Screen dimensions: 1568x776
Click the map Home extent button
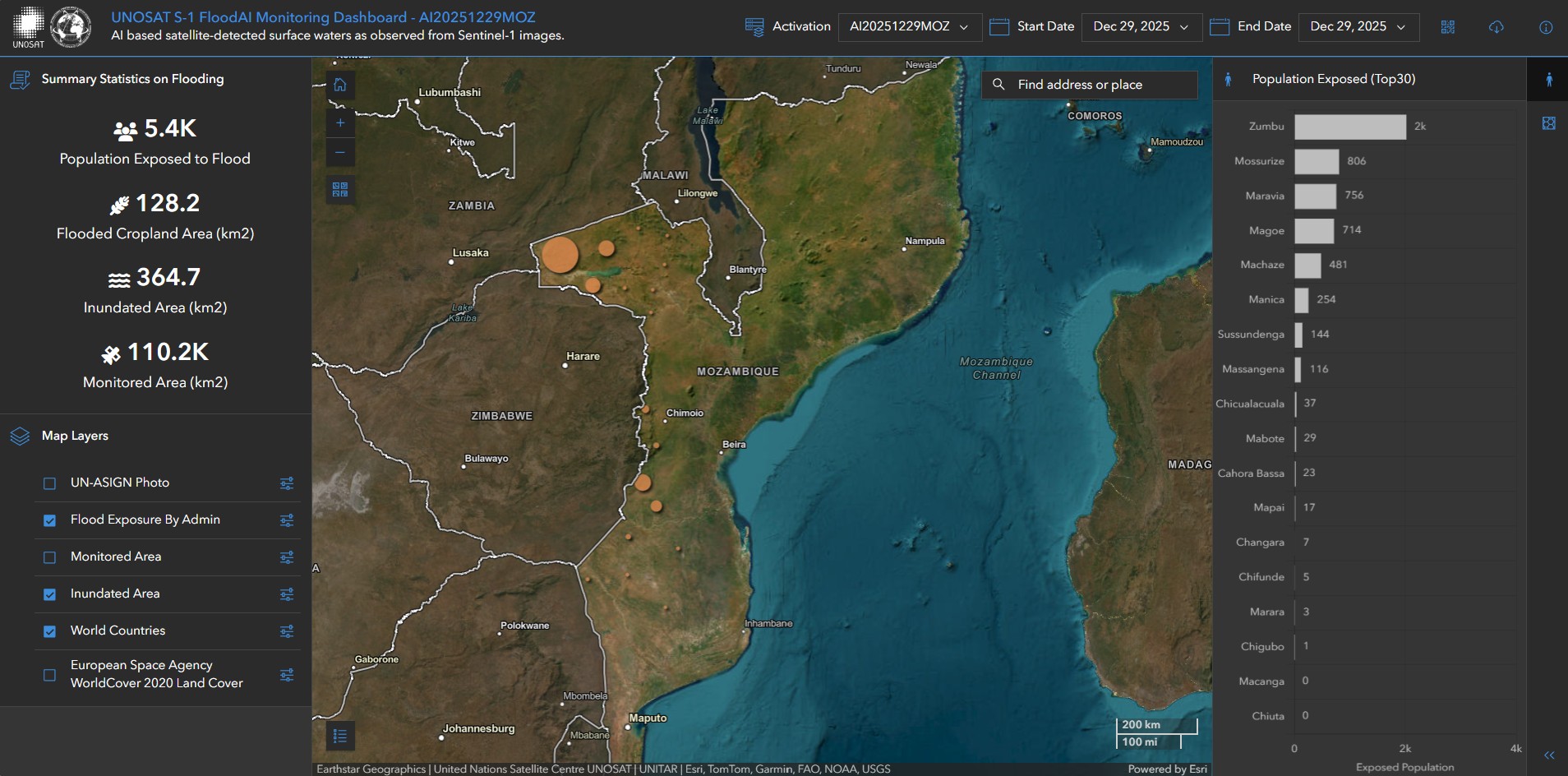click(x=340, y=85)
